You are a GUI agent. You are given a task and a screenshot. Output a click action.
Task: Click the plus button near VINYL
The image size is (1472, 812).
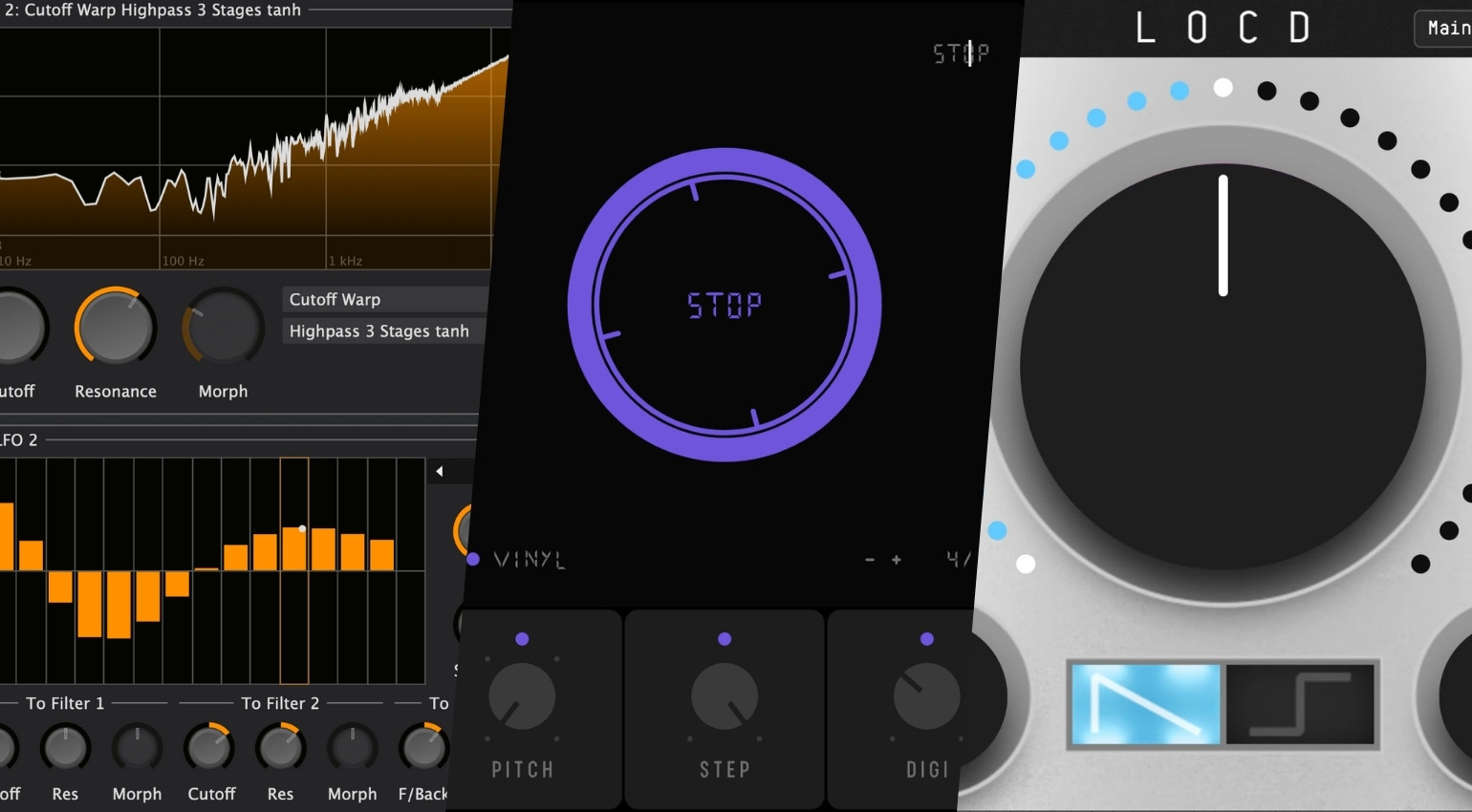[x=897, y=560]
